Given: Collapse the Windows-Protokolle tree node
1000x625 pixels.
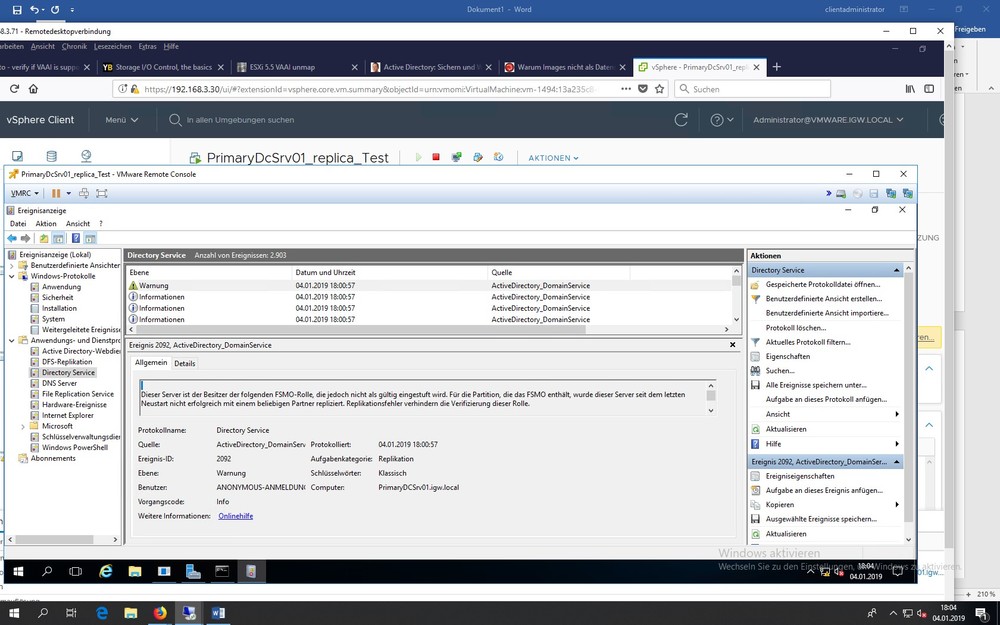Looking at the screenshot, I should (x=12, y=276).
